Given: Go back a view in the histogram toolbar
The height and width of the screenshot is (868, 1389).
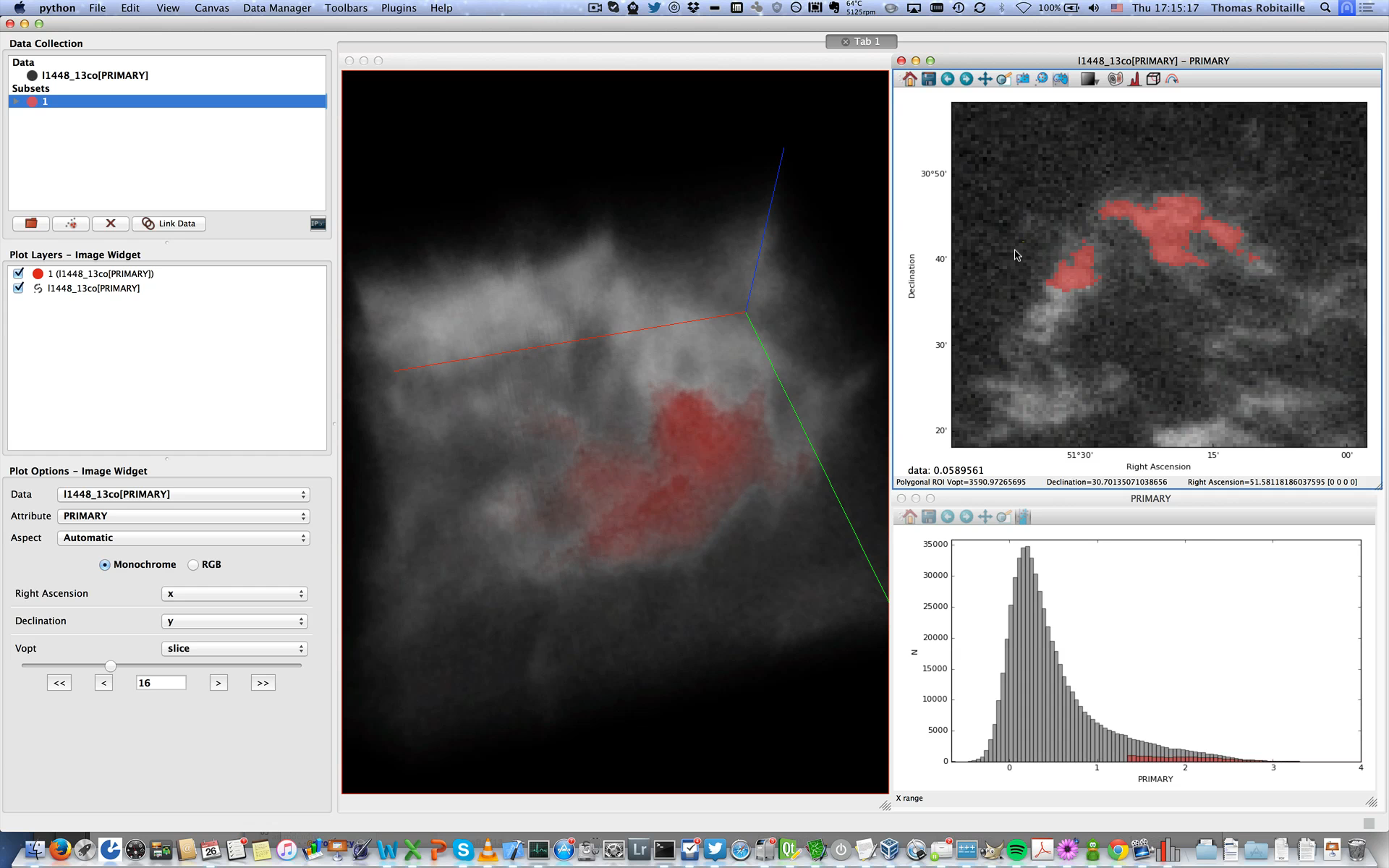Looking at the screenshot, I should [948, 516].
